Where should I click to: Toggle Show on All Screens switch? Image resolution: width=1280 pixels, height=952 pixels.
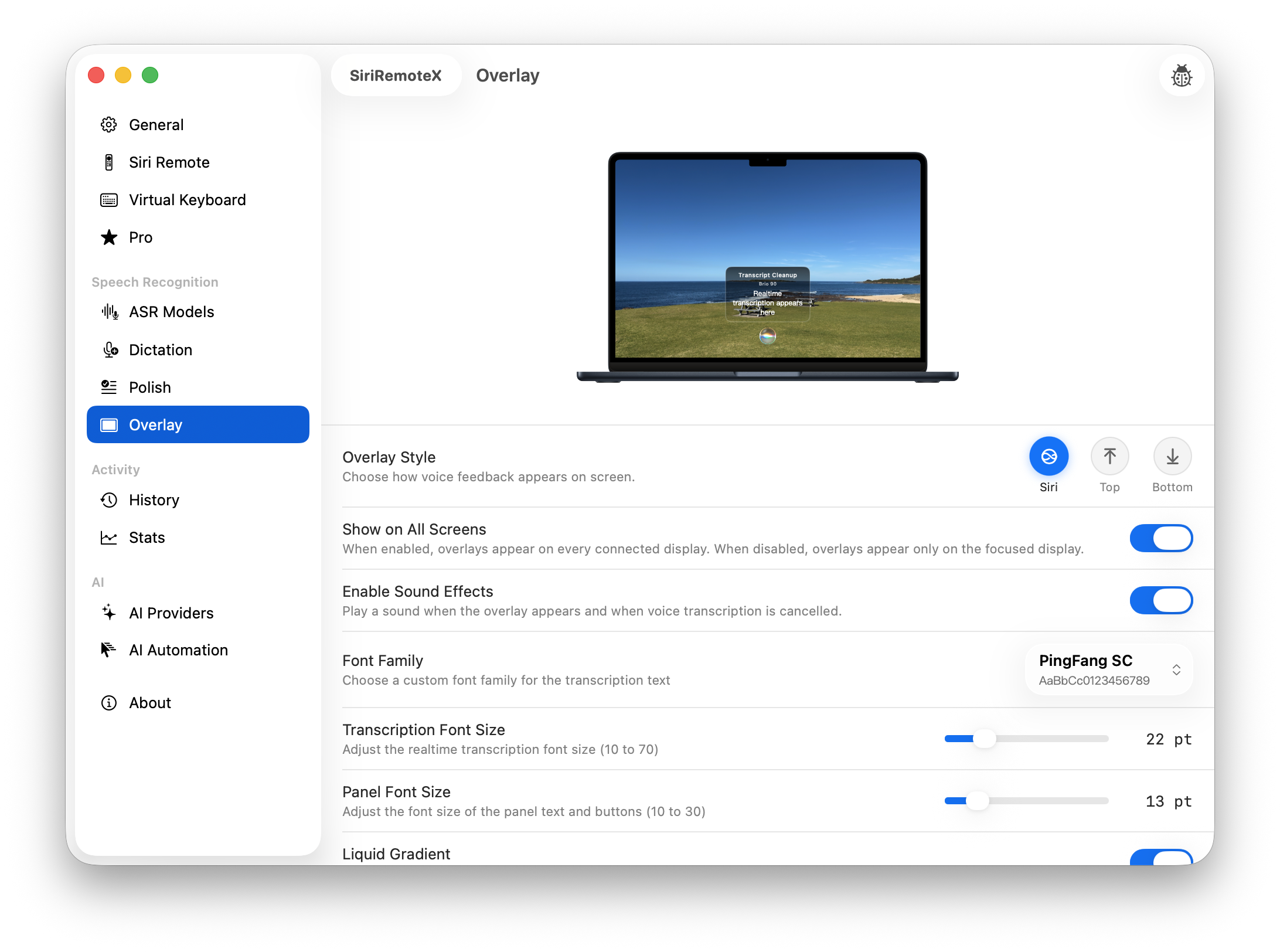point(1161,538)
